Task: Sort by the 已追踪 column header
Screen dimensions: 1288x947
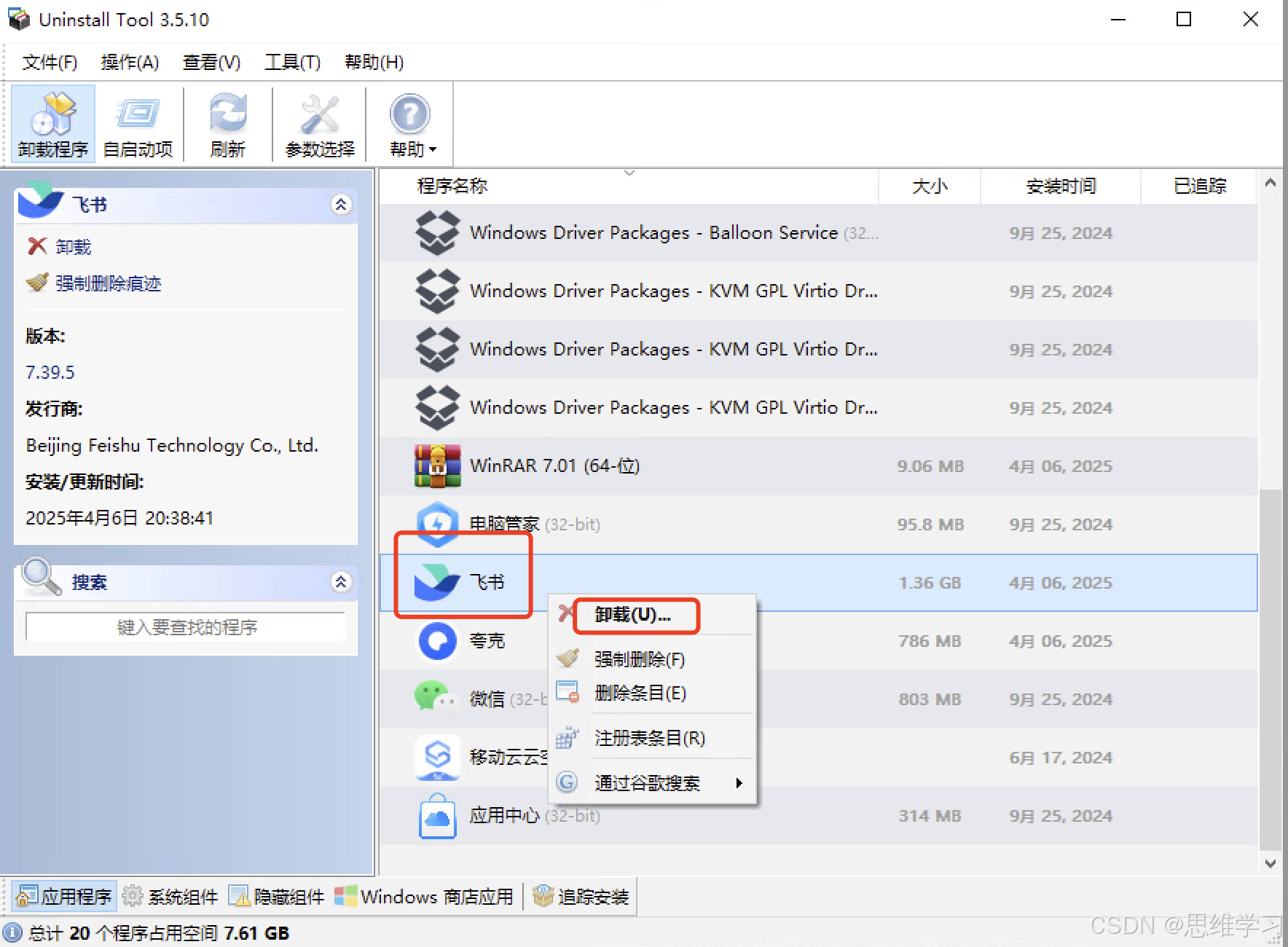Action: click(1200, 186)
